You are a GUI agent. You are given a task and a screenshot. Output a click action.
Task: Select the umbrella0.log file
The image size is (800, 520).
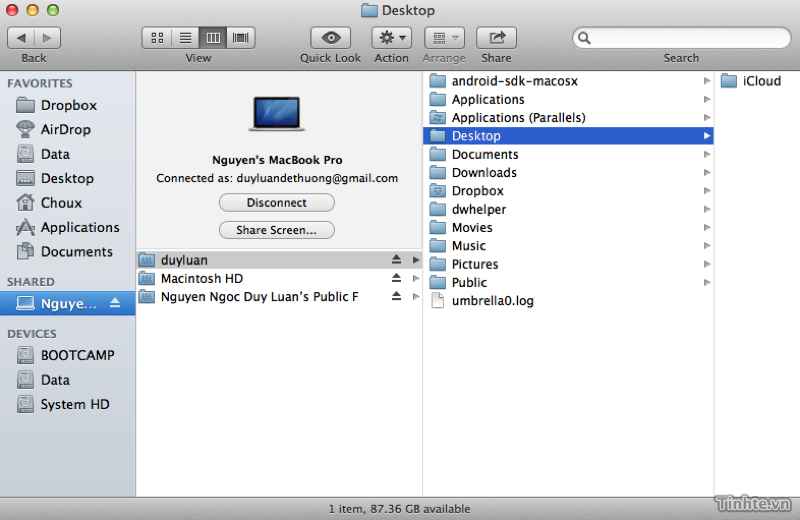point(568,301)
